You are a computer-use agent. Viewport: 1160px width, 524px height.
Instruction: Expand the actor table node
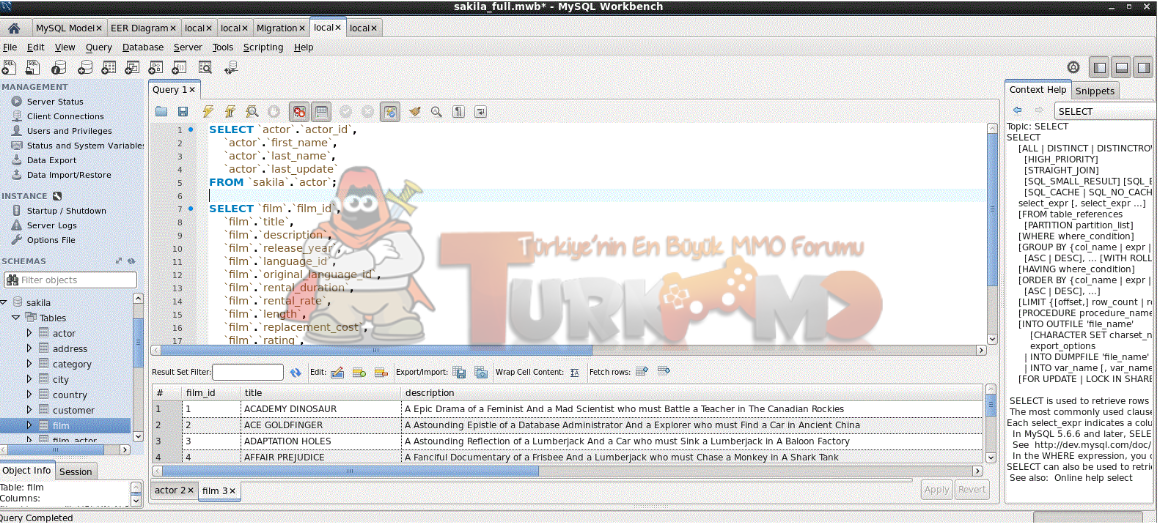point(30,333)
